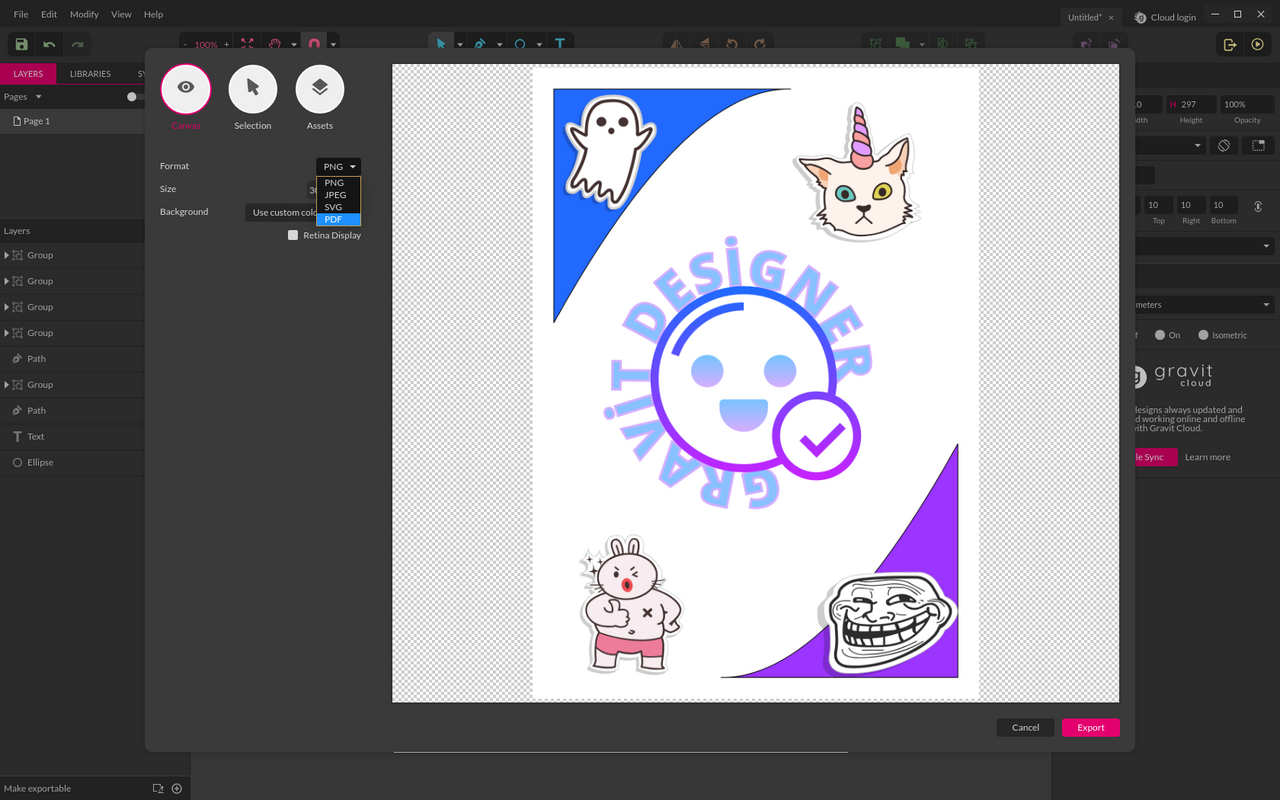Click the Undo arrow icon
This screenshot has height=800, width=1280.
[49, 44]
